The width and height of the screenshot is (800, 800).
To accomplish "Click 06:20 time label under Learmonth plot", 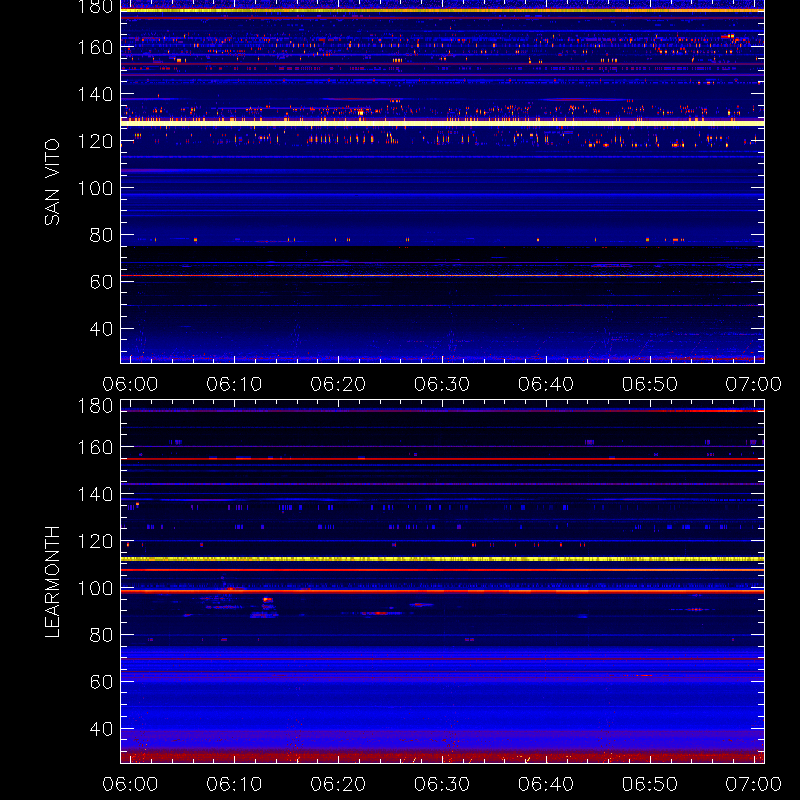I will (338, 784).
